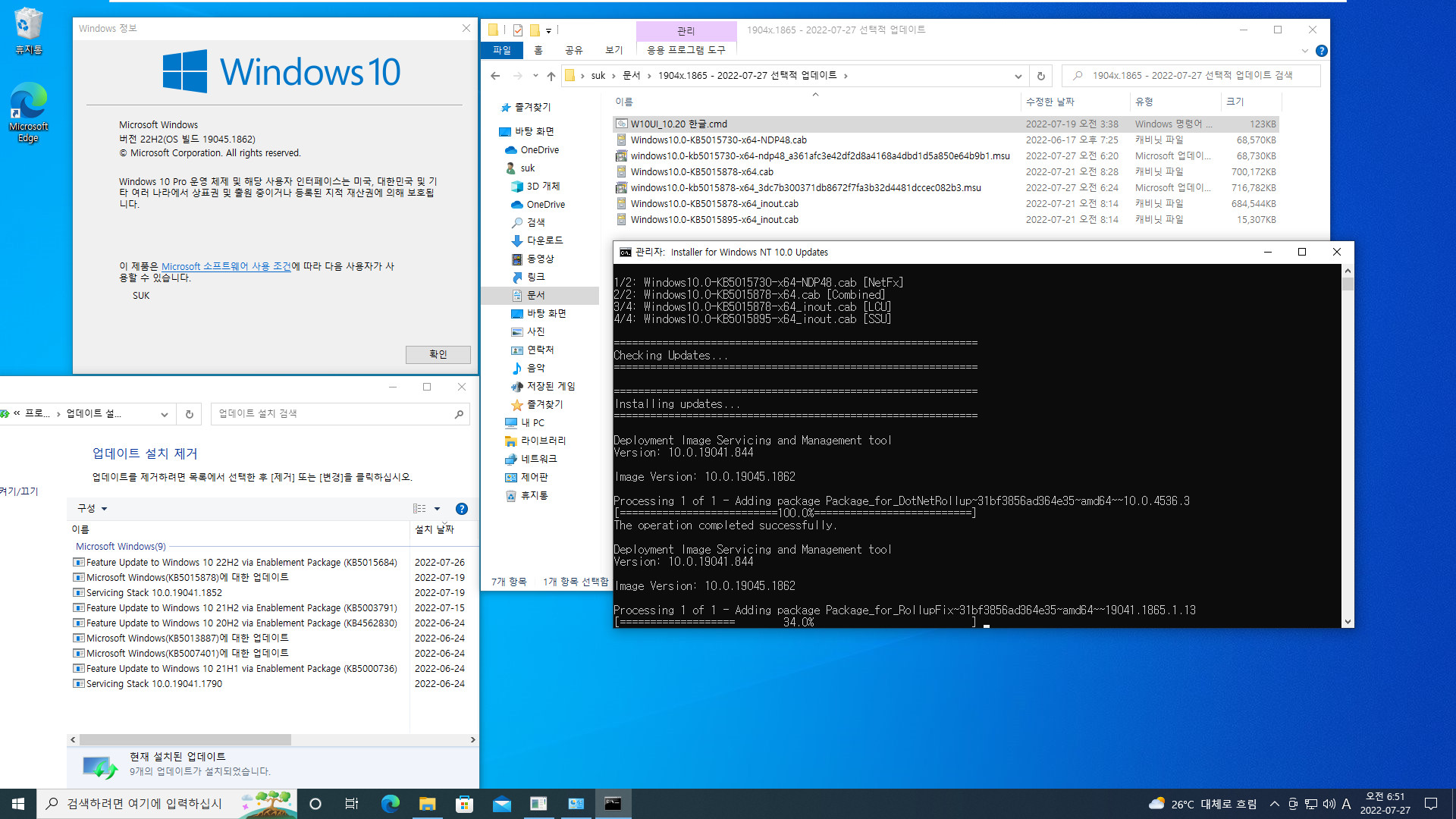This screenshot has height=819, width=1456.
Task: Sort files by Name column header
Action: pos(815,102)
